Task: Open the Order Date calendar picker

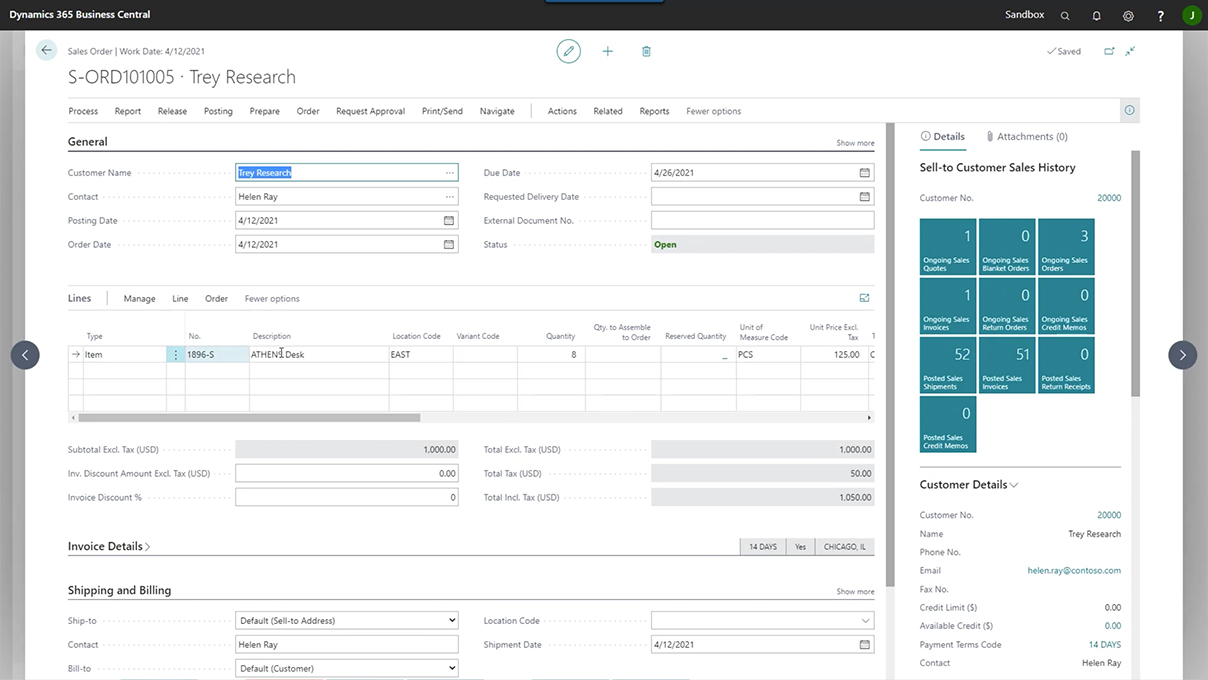Action: [x=448, y=245]
